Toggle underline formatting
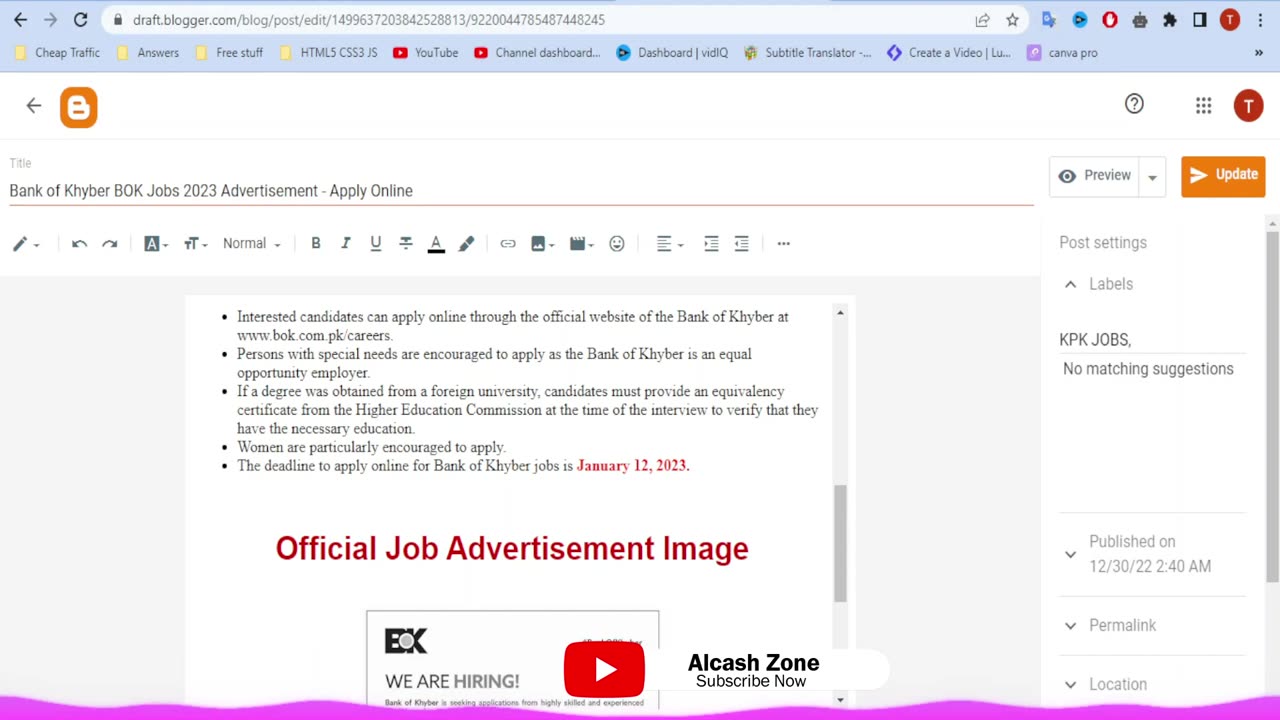The image size is (1280, 720). (376, 244)
